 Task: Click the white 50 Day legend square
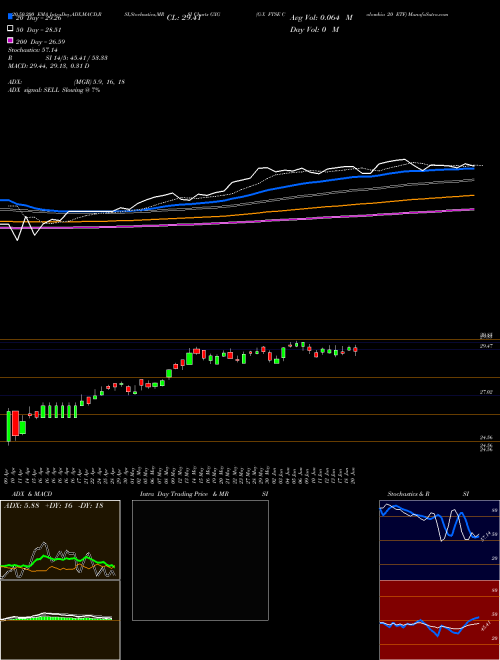pyautogui.click(x=10, y=28)
